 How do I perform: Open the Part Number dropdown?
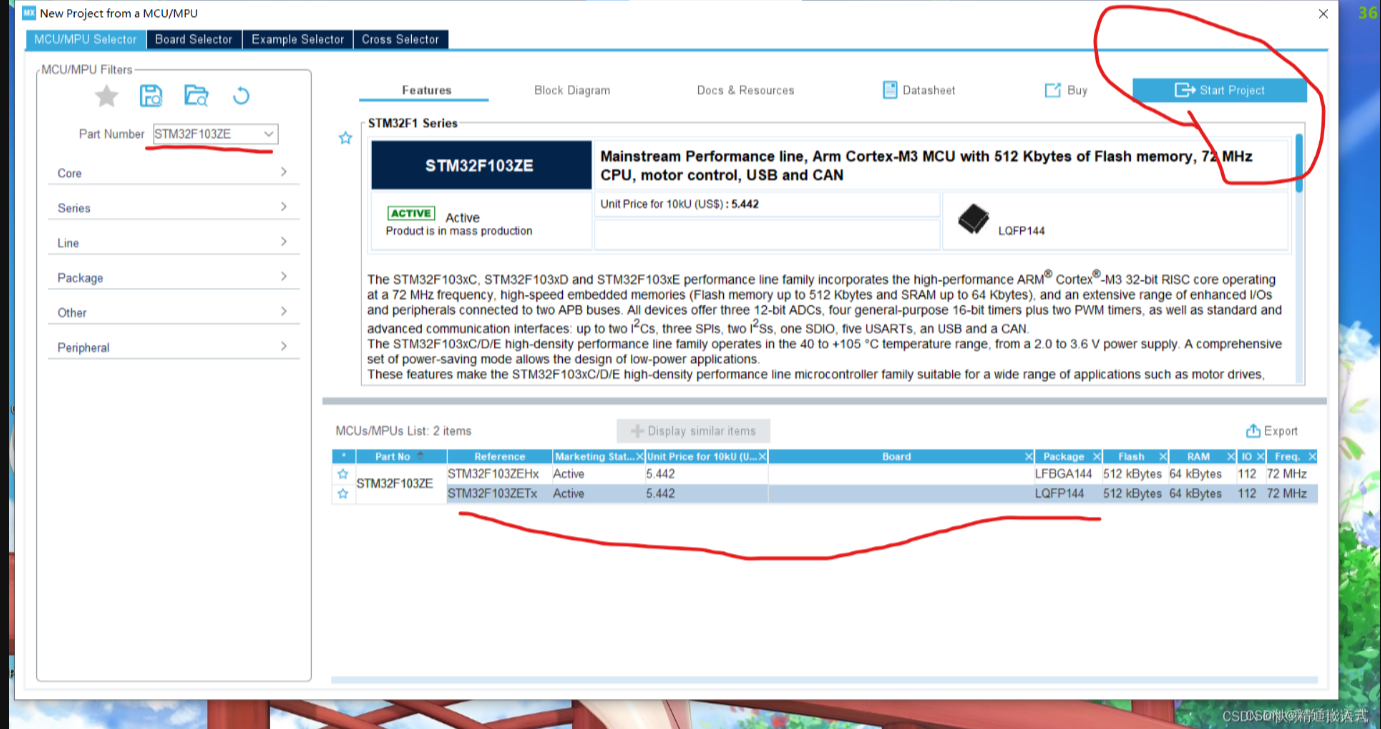[x=268, y=134]
